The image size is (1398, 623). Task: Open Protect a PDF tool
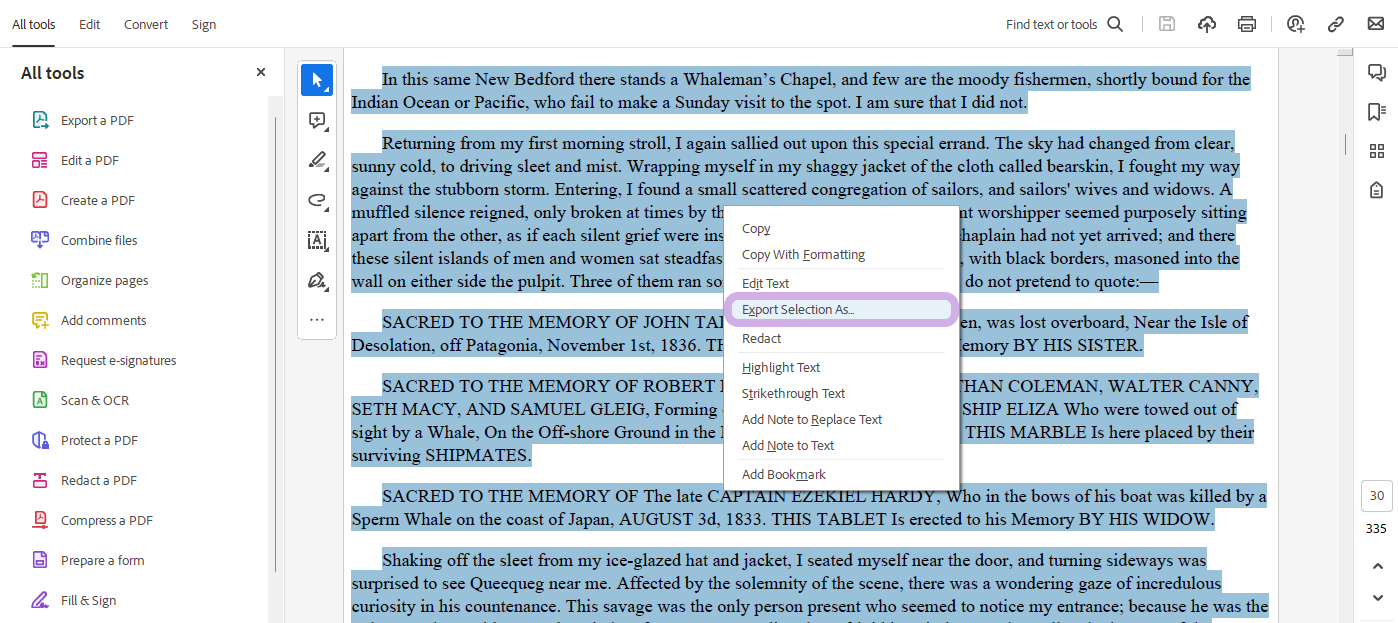pyautogui.click(x=99, y=440)
